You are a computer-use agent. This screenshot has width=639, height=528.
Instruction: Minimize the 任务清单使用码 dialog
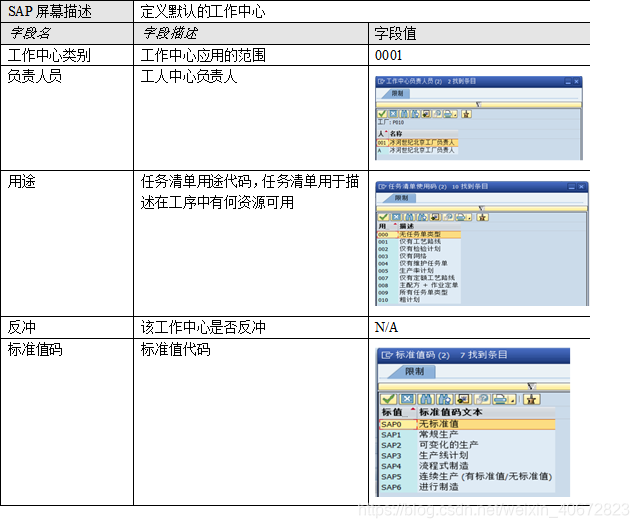[571, 187]
